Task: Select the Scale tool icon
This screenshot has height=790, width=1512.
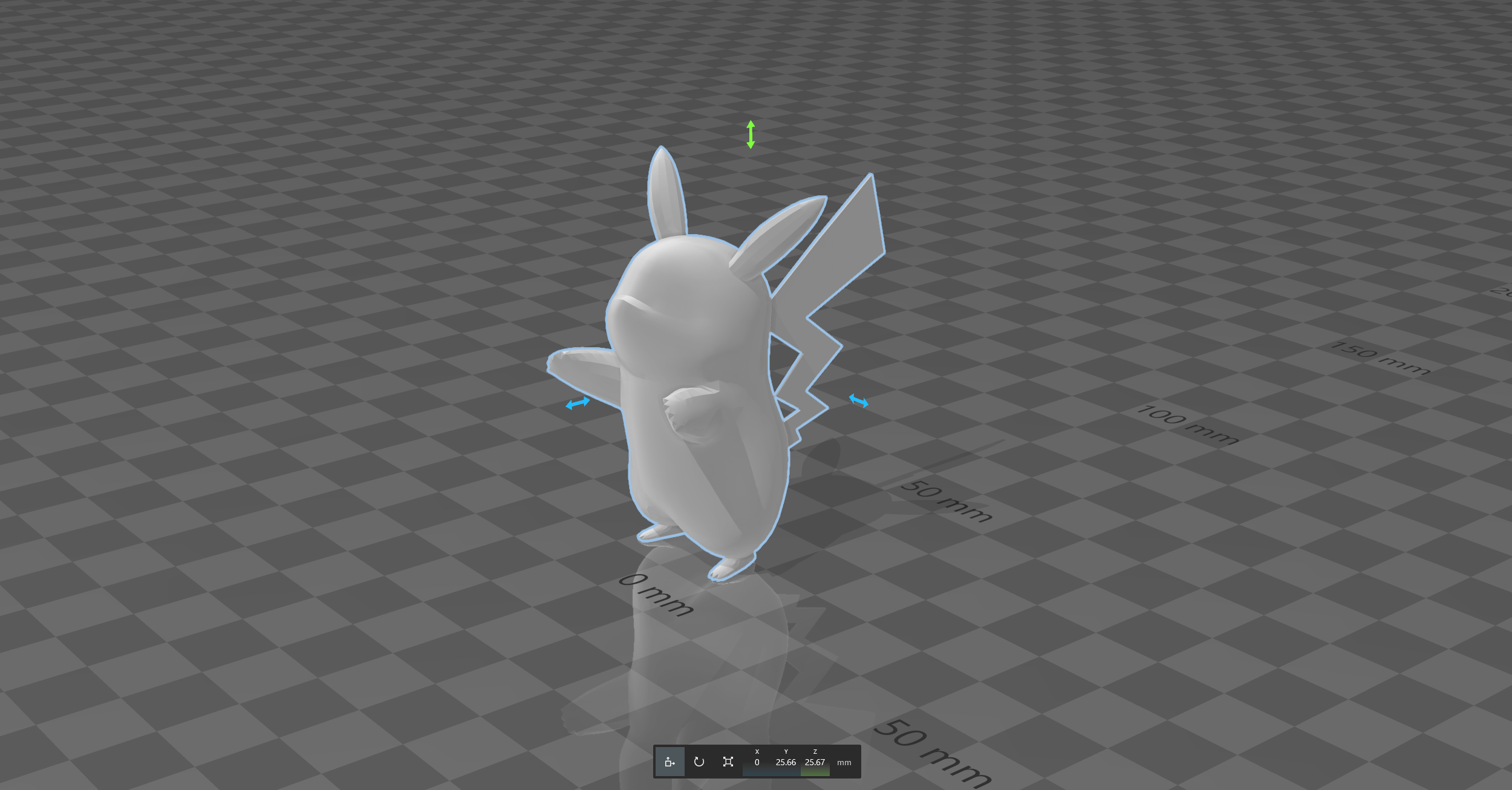Action: pyautogui.click(x=728, y=762)
